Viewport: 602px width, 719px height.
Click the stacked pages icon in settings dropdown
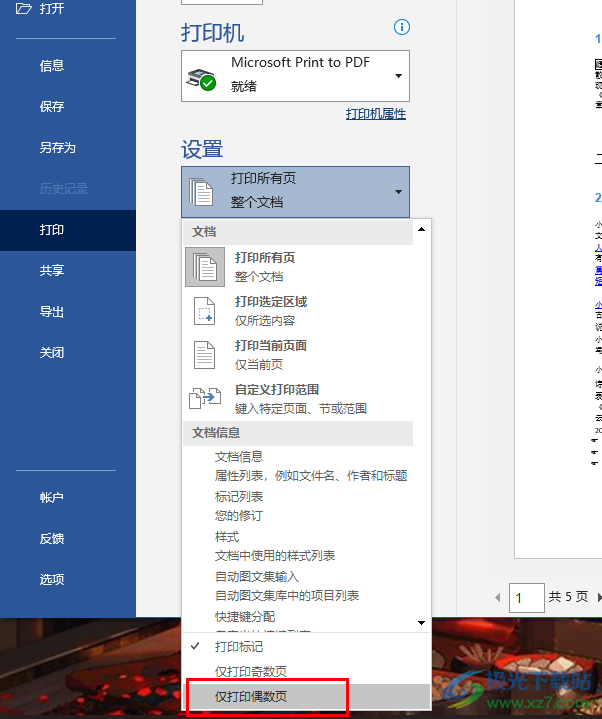(x=203, y=191)
